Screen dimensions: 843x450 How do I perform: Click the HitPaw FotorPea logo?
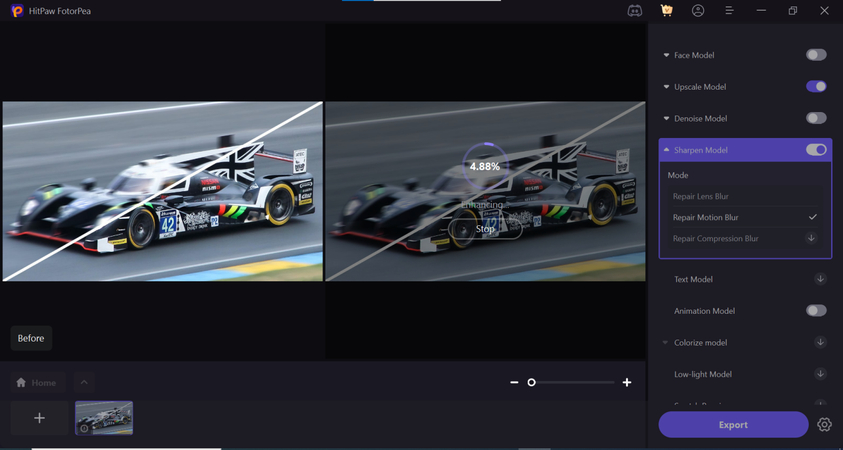pyautogui.click(x=17, y=11)
